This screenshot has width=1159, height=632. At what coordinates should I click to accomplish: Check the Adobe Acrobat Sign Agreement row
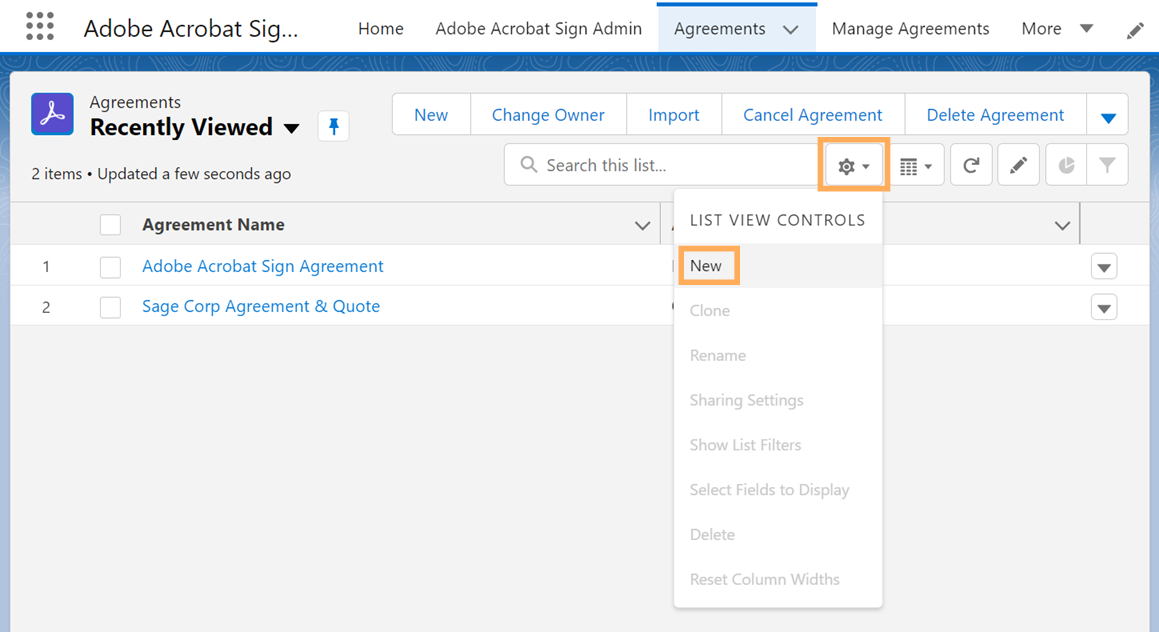click(110, 267)
